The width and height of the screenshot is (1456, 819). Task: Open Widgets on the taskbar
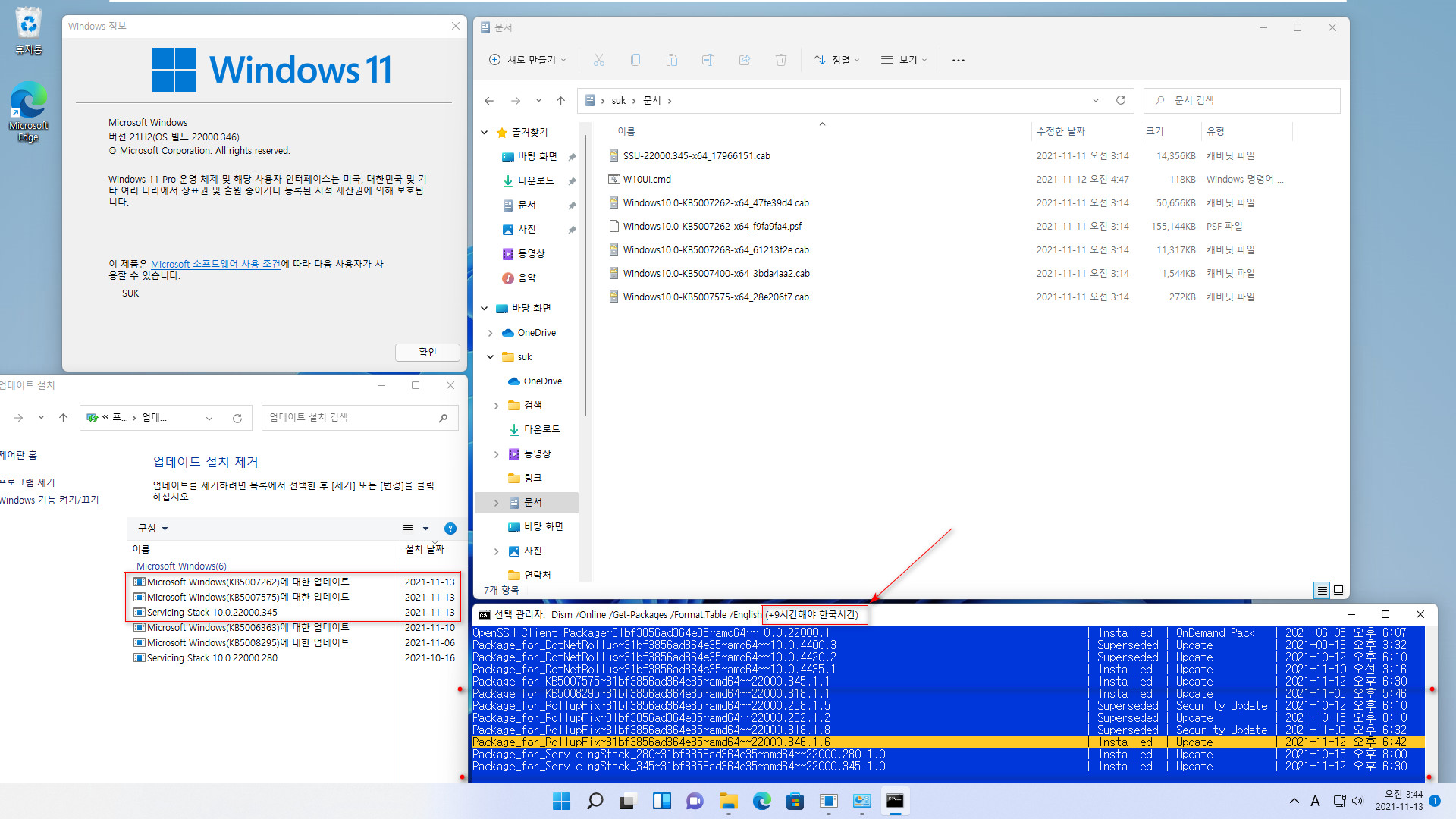[x=661, y=801]
